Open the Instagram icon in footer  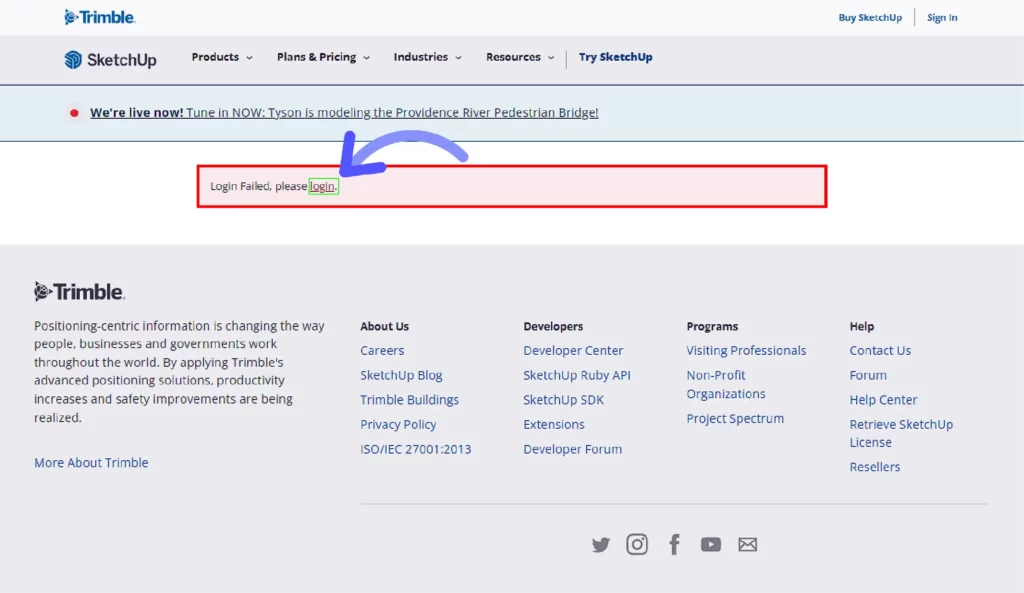tap(637, 544)
